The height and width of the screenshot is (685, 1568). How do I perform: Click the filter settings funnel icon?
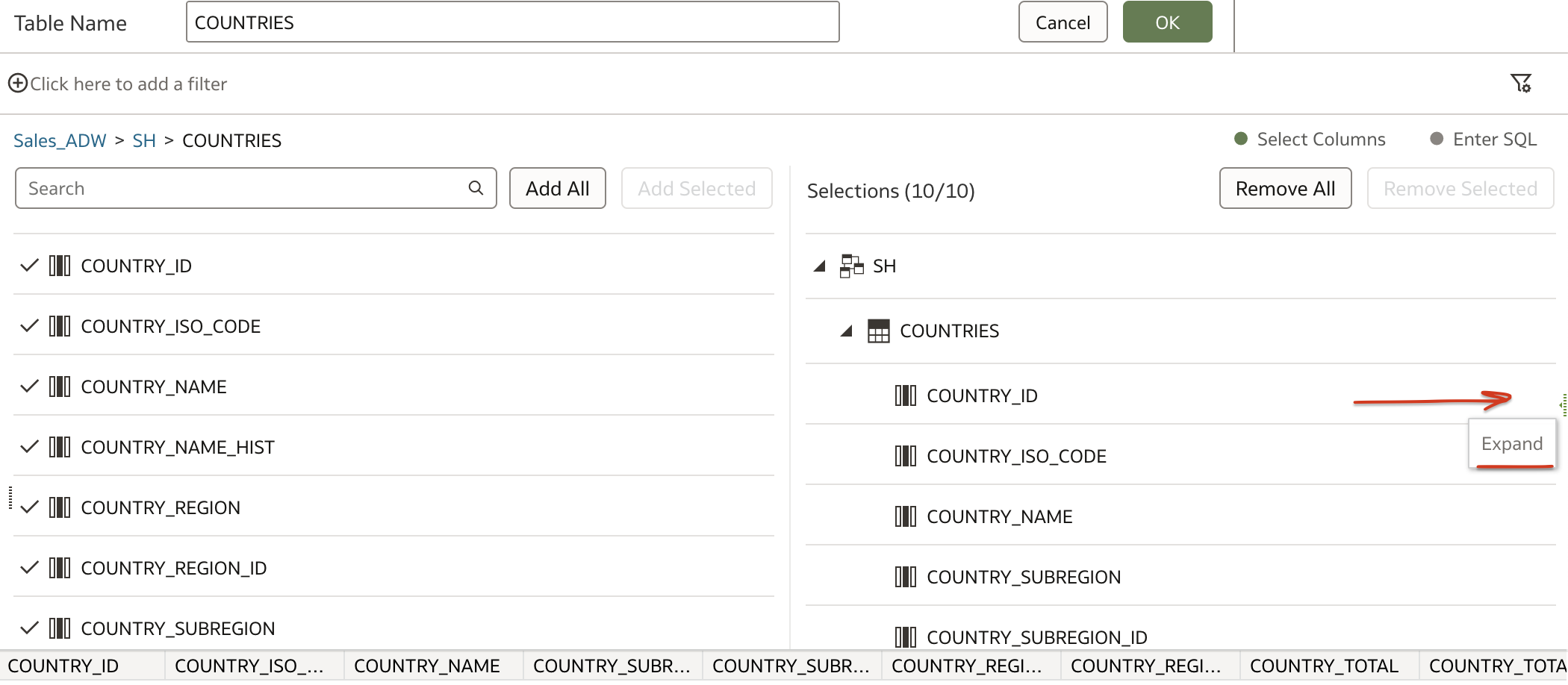coord(1521,83)
